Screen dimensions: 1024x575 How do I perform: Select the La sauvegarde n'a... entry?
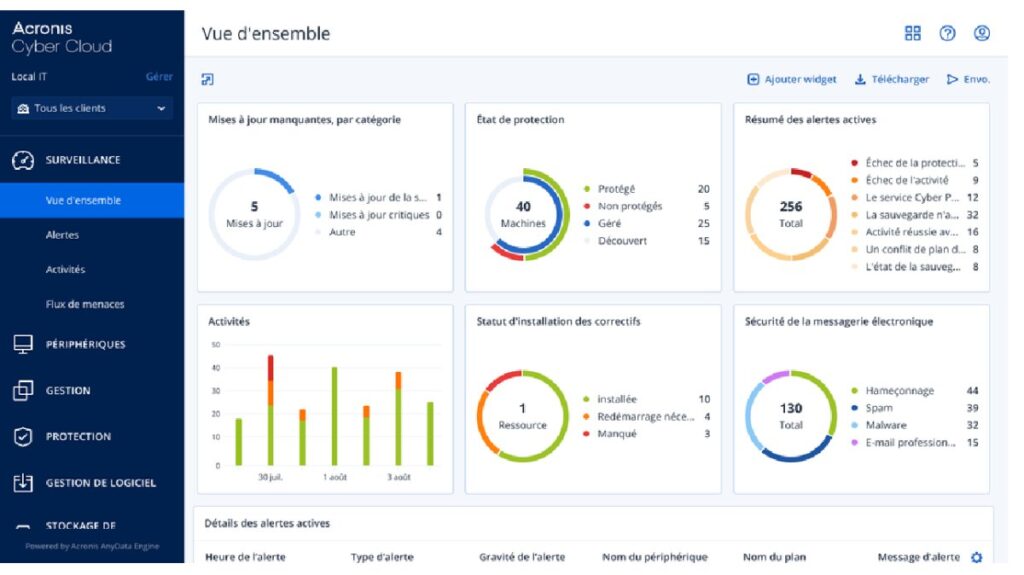pos(914,215)
